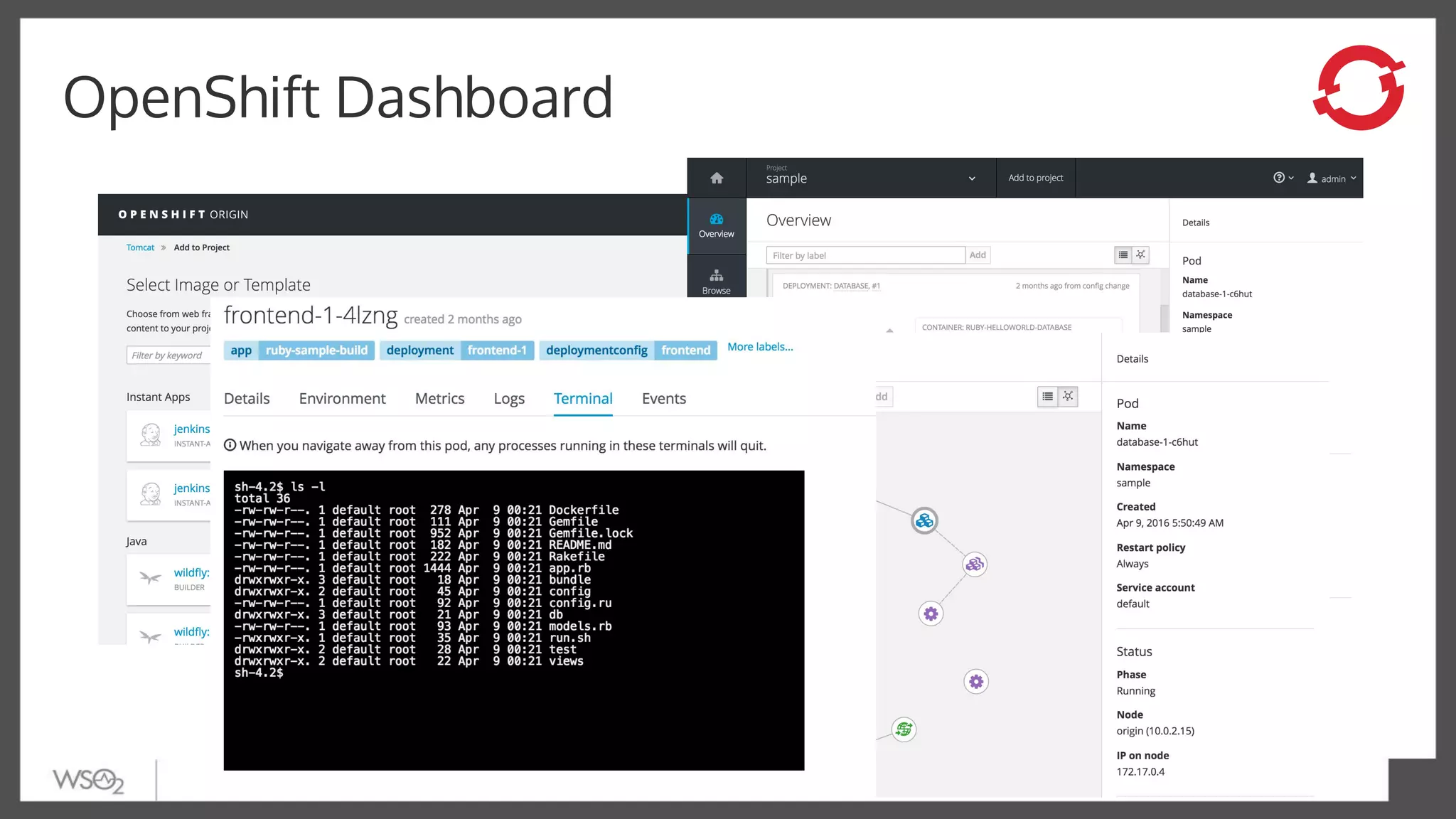Click the Add to project button
This screenshot has width=1456, height=819.
(1036, 178)
